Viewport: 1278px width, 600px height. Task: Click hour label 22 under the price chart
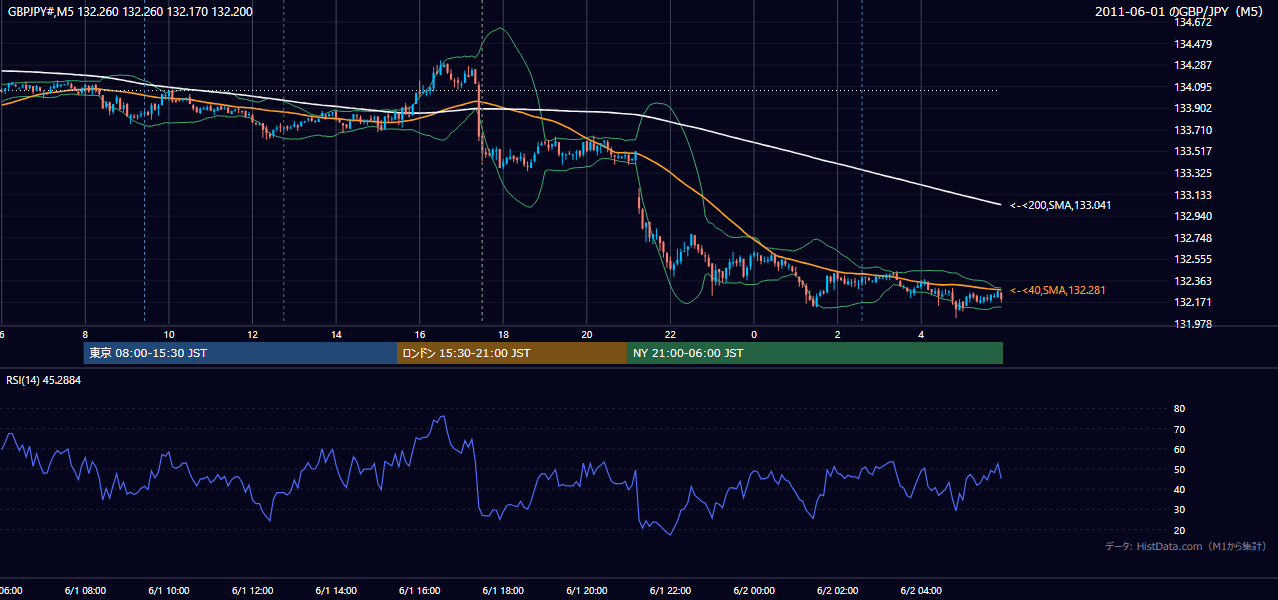671,335
